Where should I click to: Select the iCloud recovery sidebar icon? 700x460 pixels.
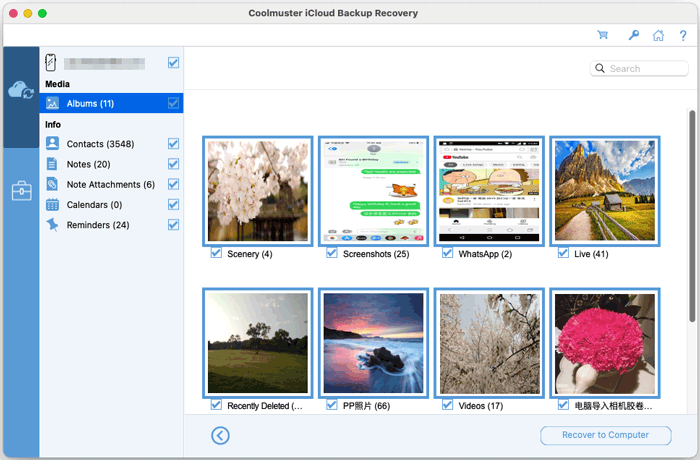click(21, 90)
